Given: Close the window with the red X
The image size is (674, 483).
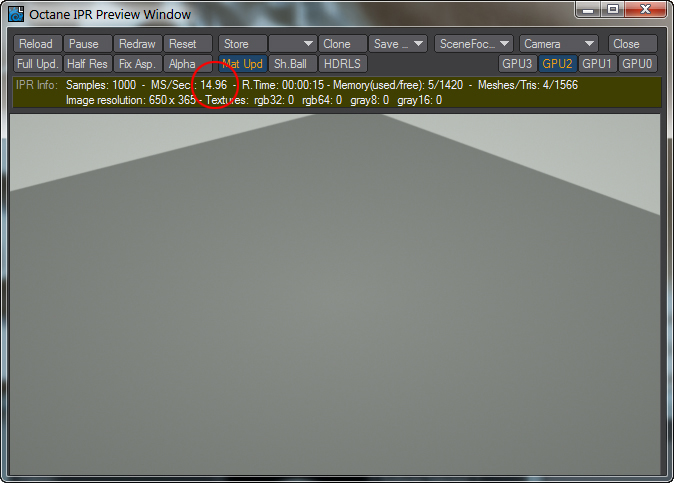Looking at the screenshot, I should [x=646, y=9].
